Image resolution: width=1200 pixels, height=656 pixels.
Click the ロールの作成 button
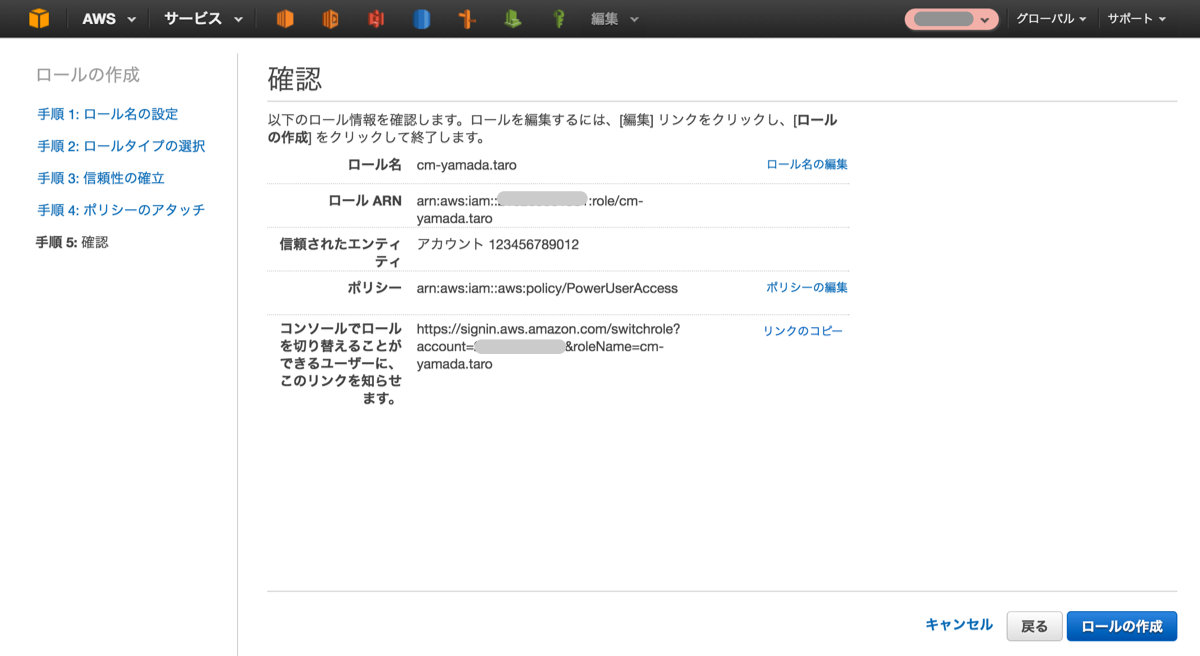[x=1122, y=625]
